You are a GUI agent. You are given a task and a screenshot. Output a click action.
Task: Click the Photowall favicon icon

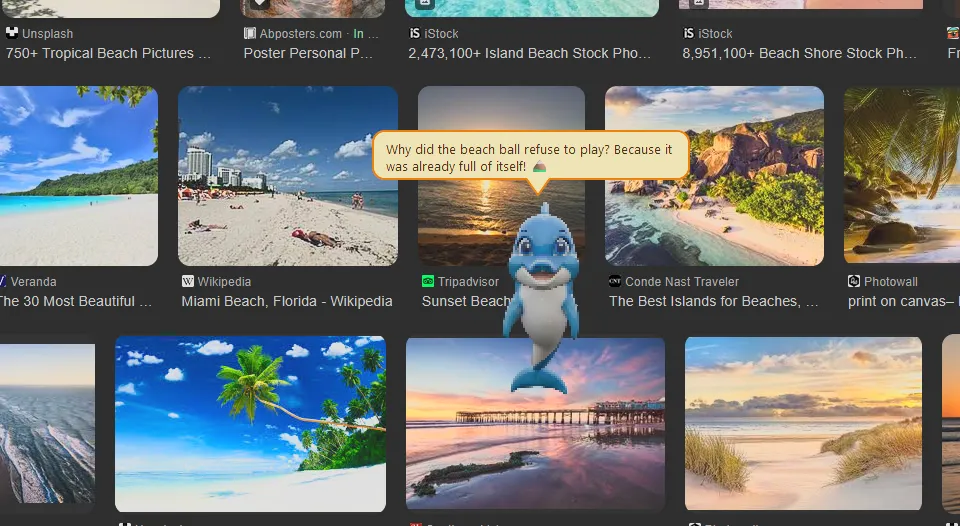(853, 281)
